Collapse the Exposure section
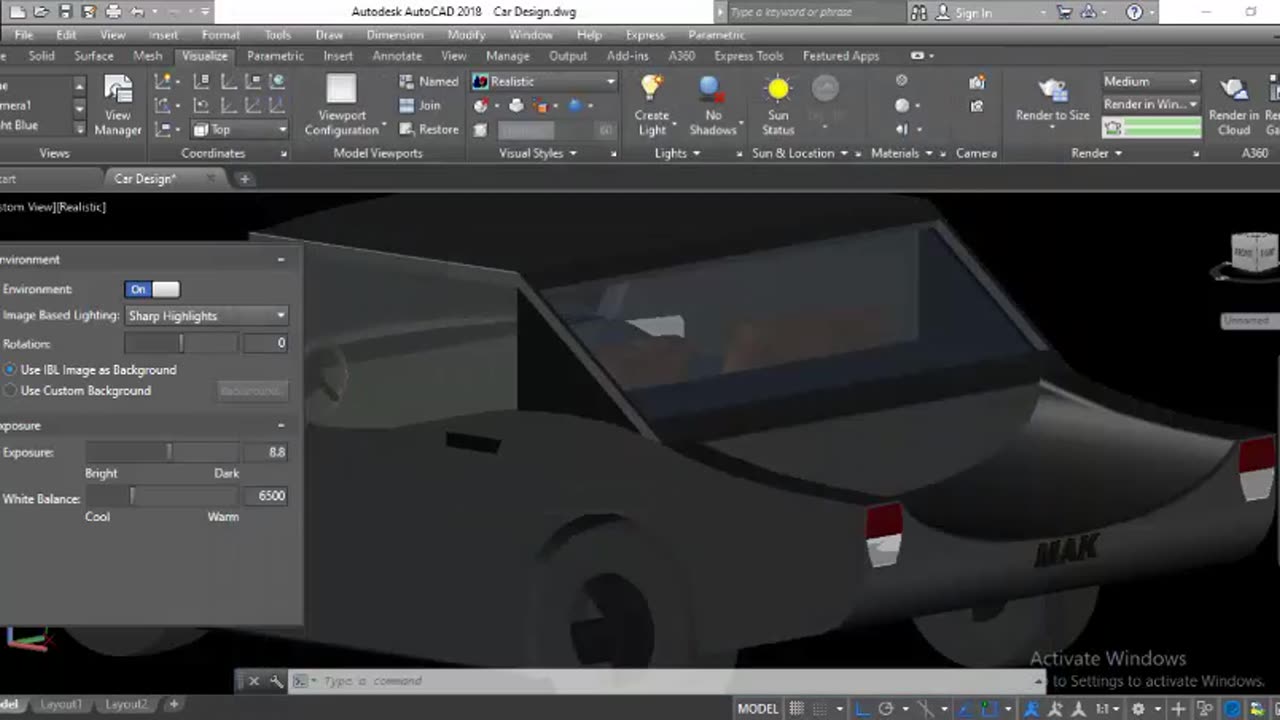Image resolution: width=1280 pixels, height=720 pixels. point(281,425)
